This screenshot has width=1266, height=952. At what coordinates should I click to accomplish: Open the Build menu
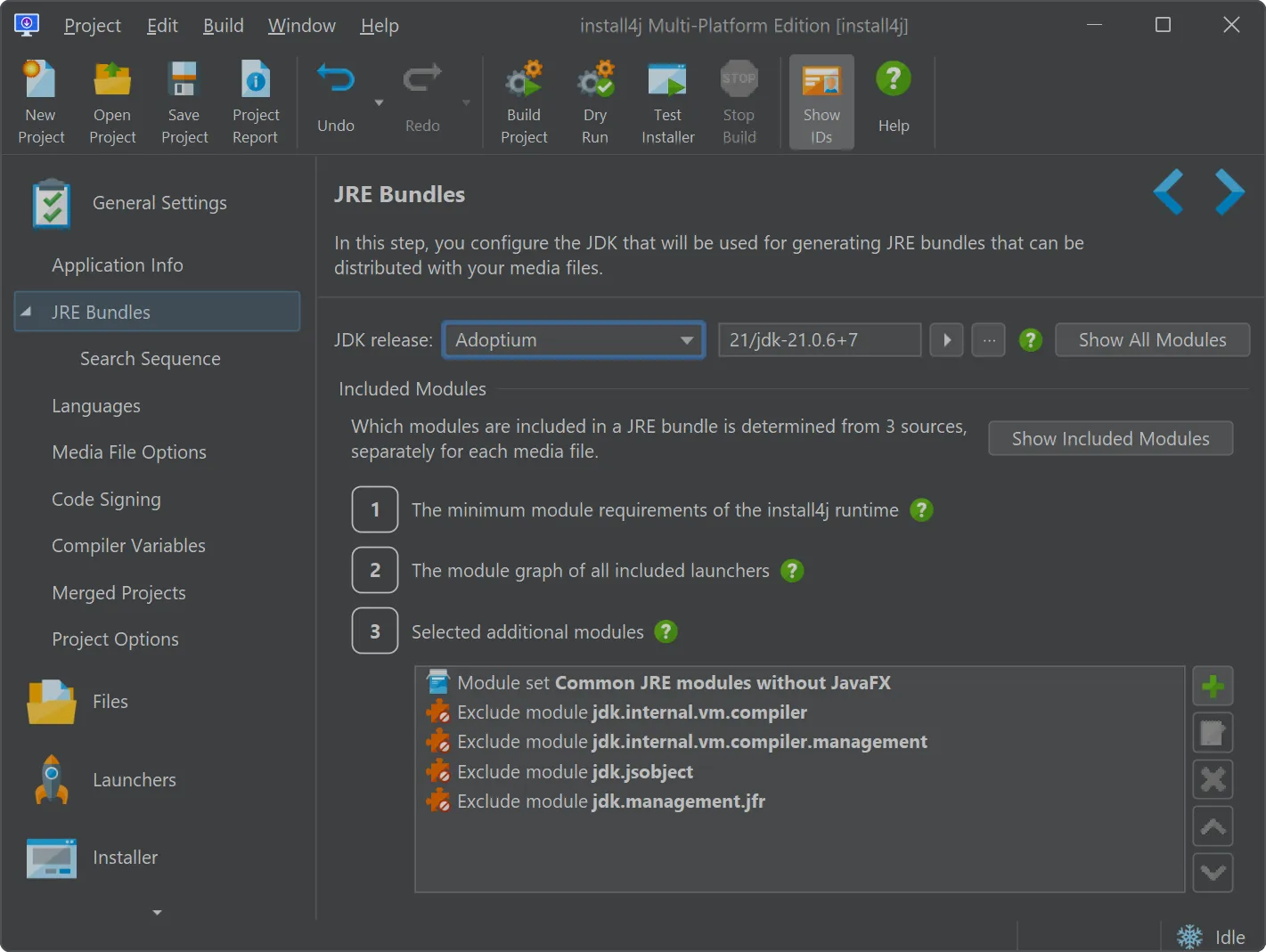pos(223,26)
